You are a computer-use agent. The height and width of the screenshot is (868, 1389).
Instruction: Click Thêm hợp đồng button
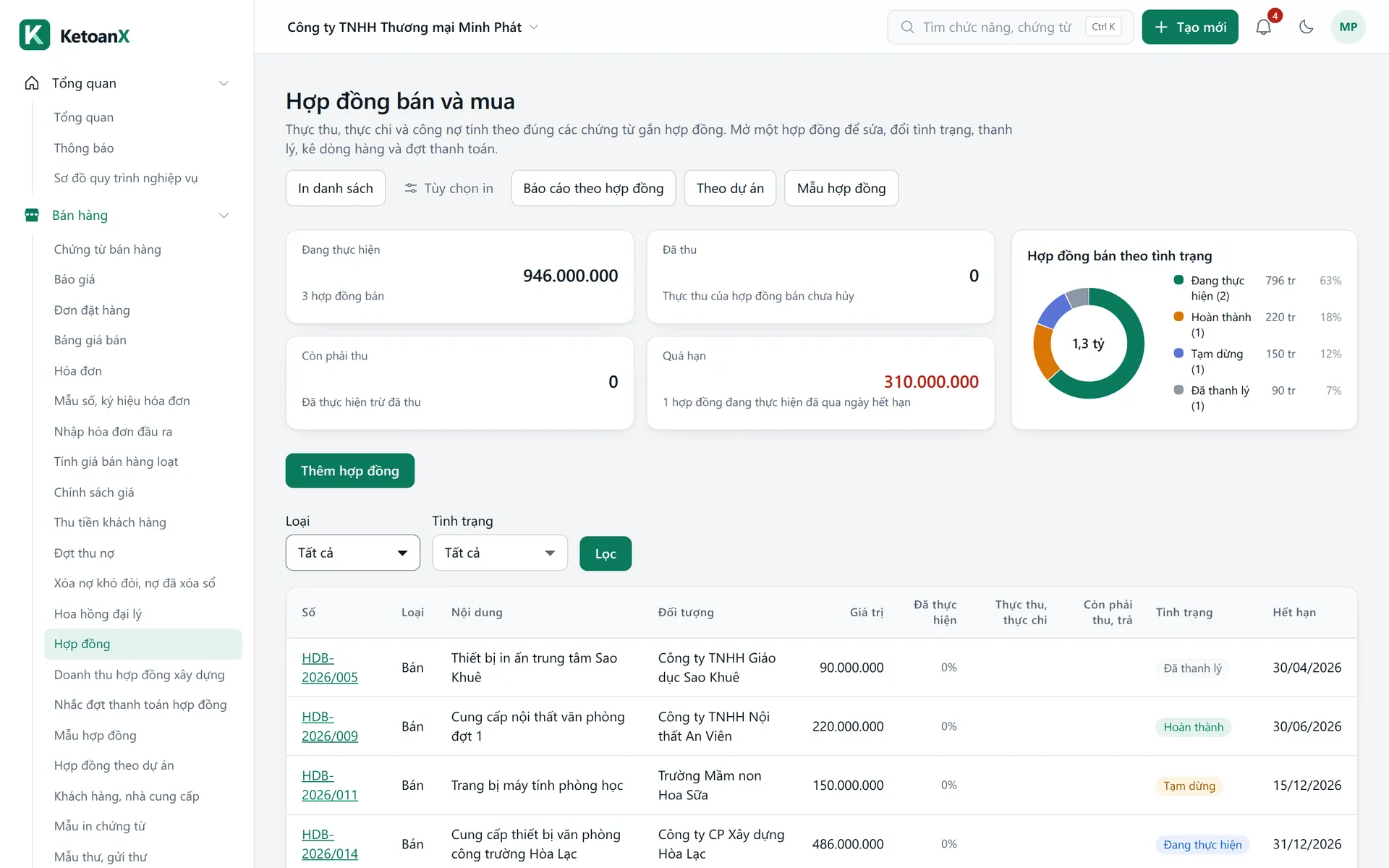(x=350, y=471)
